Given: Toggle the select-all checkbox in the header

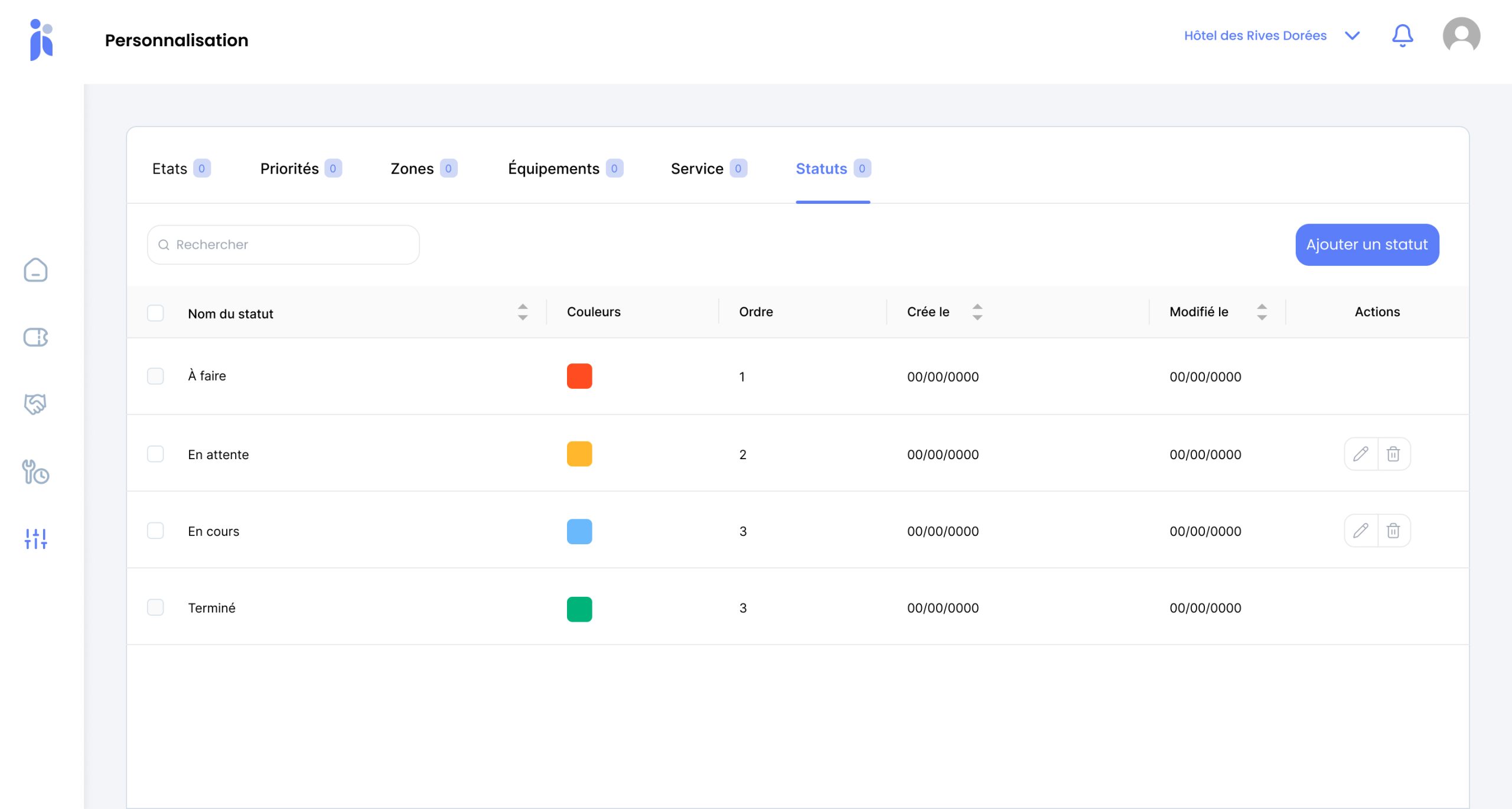Looking at the screenshot, I should 155,313.
